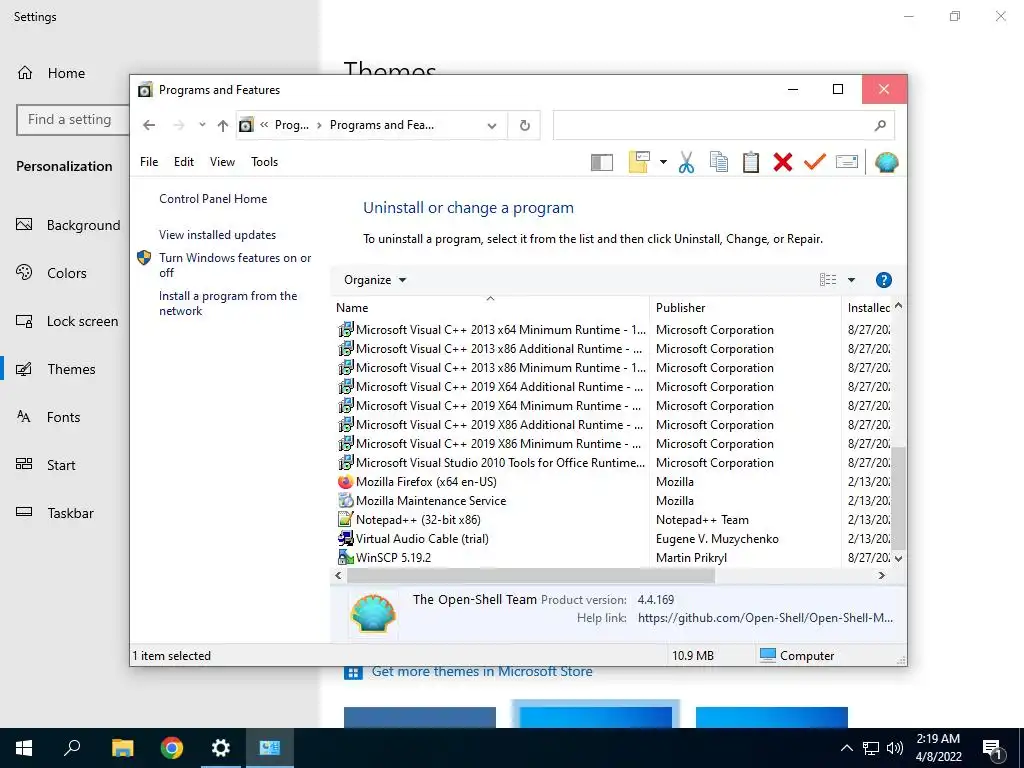
Task: Click the horizontal scrollbar thumb in program list
Action: pos(531,576)
